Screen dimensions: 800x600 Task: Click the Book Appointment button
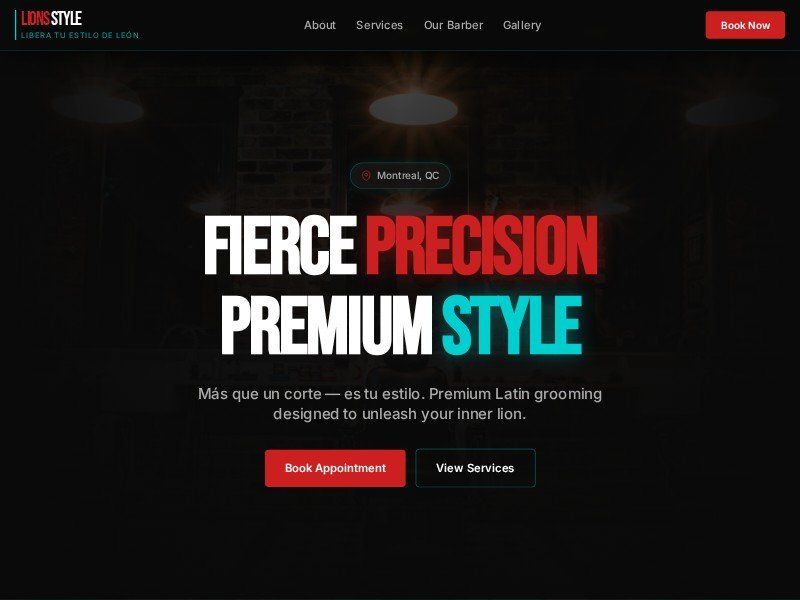coord(335,468)
